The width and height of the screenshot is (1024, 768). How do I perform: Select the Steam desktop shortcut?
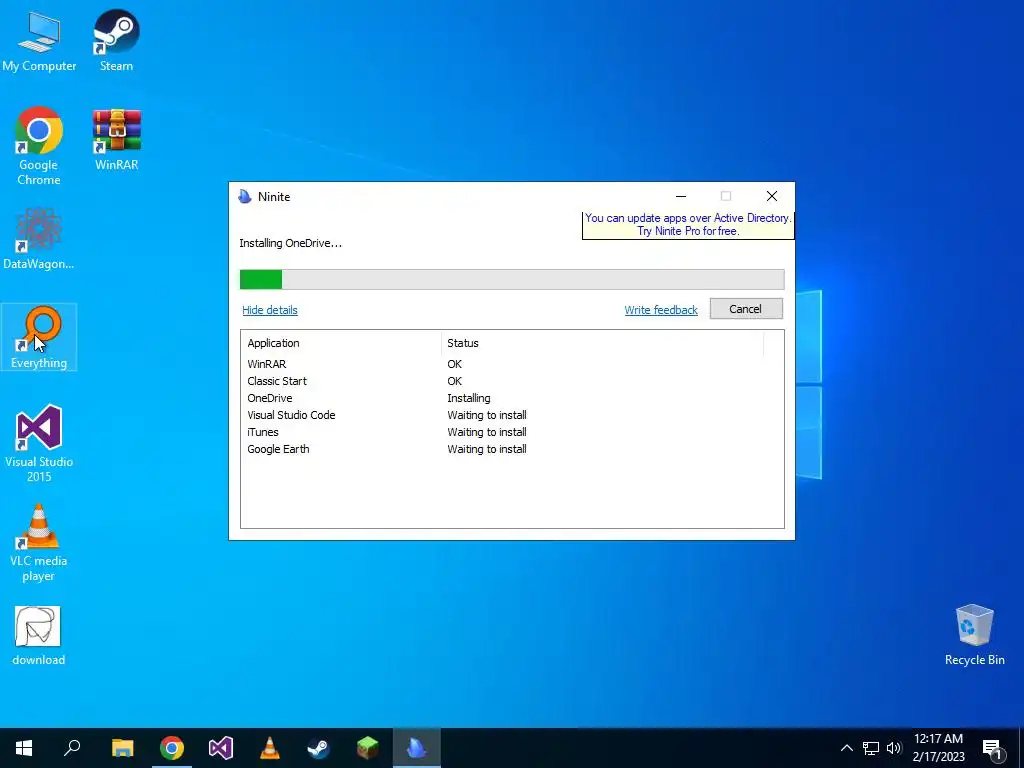click(116, 40)
